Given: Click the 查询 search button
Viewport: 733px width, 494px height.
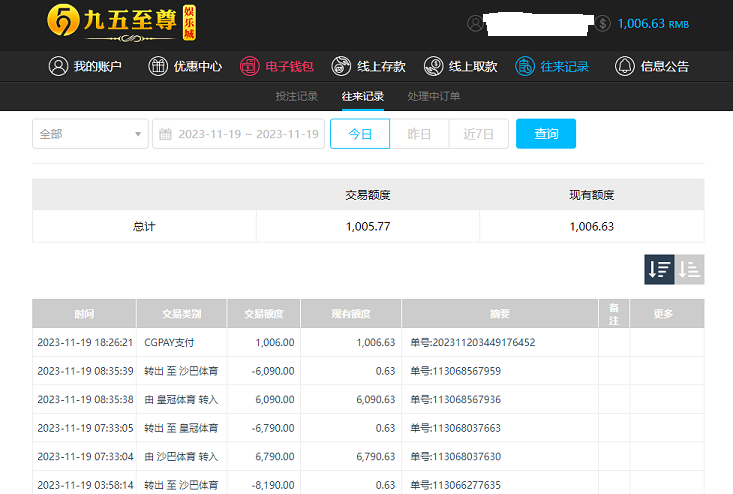Looking at the screenshot, I should pos(545,134).
